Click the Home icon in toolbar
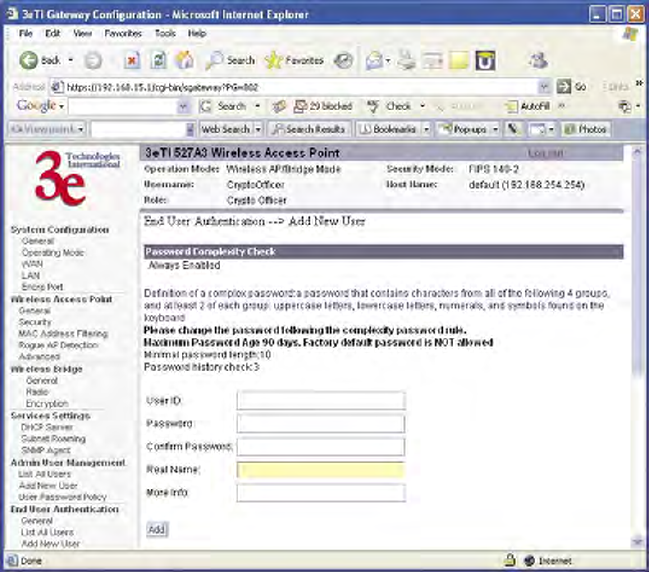The image size is (649, 572). coord(185,60)
